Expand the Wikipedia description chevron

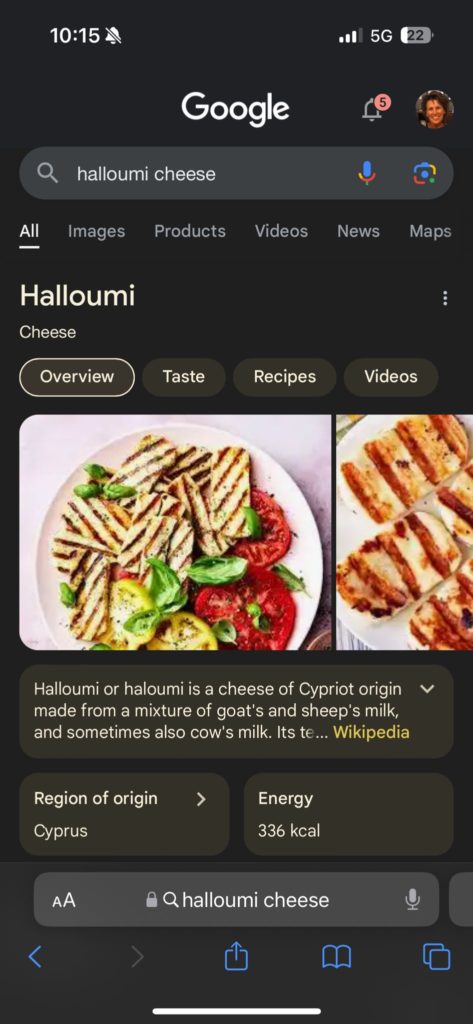427,689
